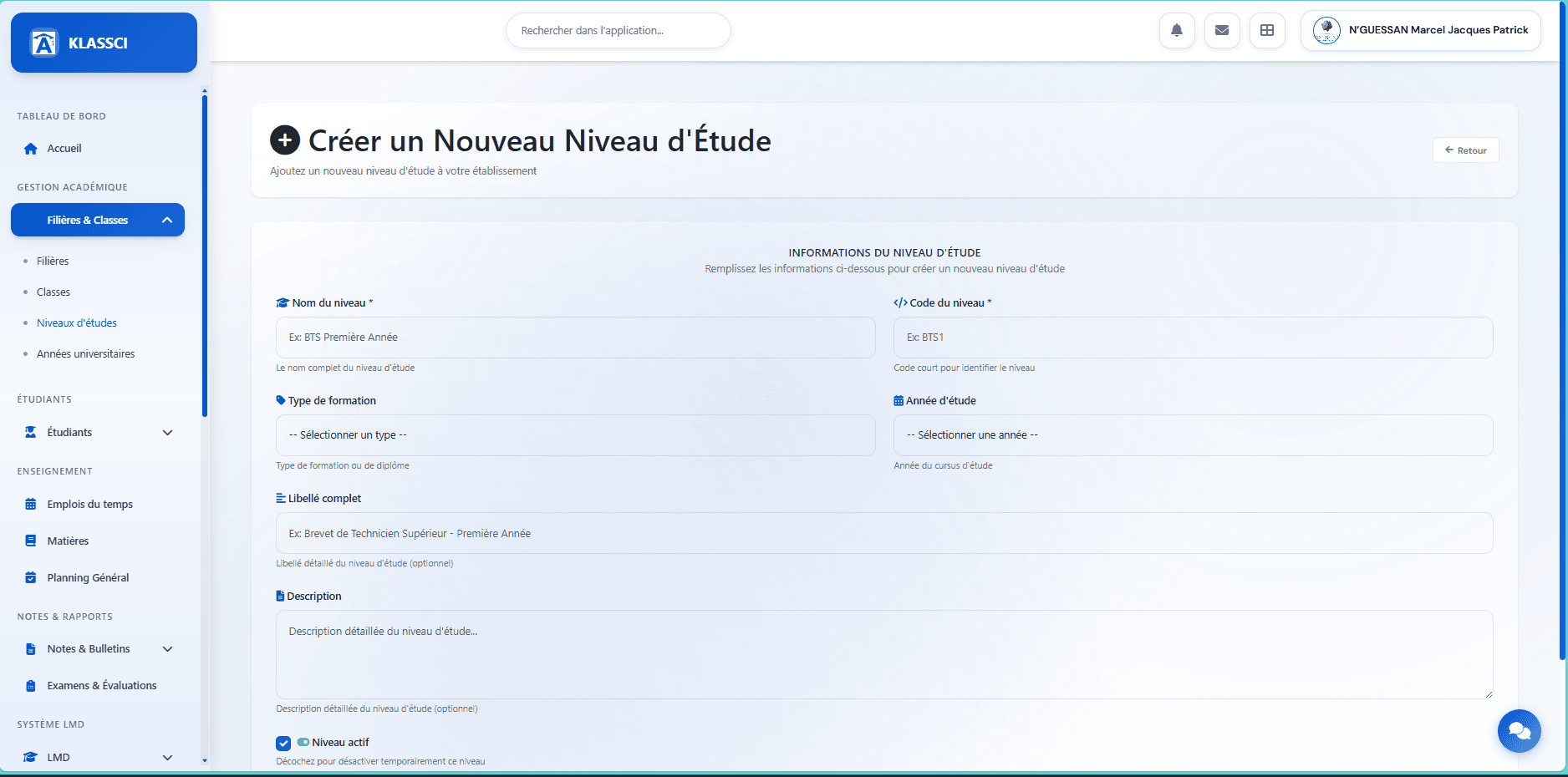Click the Emplois du temps calendar icon
Image resolution: width=1568 pixels, height=777 pixels.
[x=30, y=504]
